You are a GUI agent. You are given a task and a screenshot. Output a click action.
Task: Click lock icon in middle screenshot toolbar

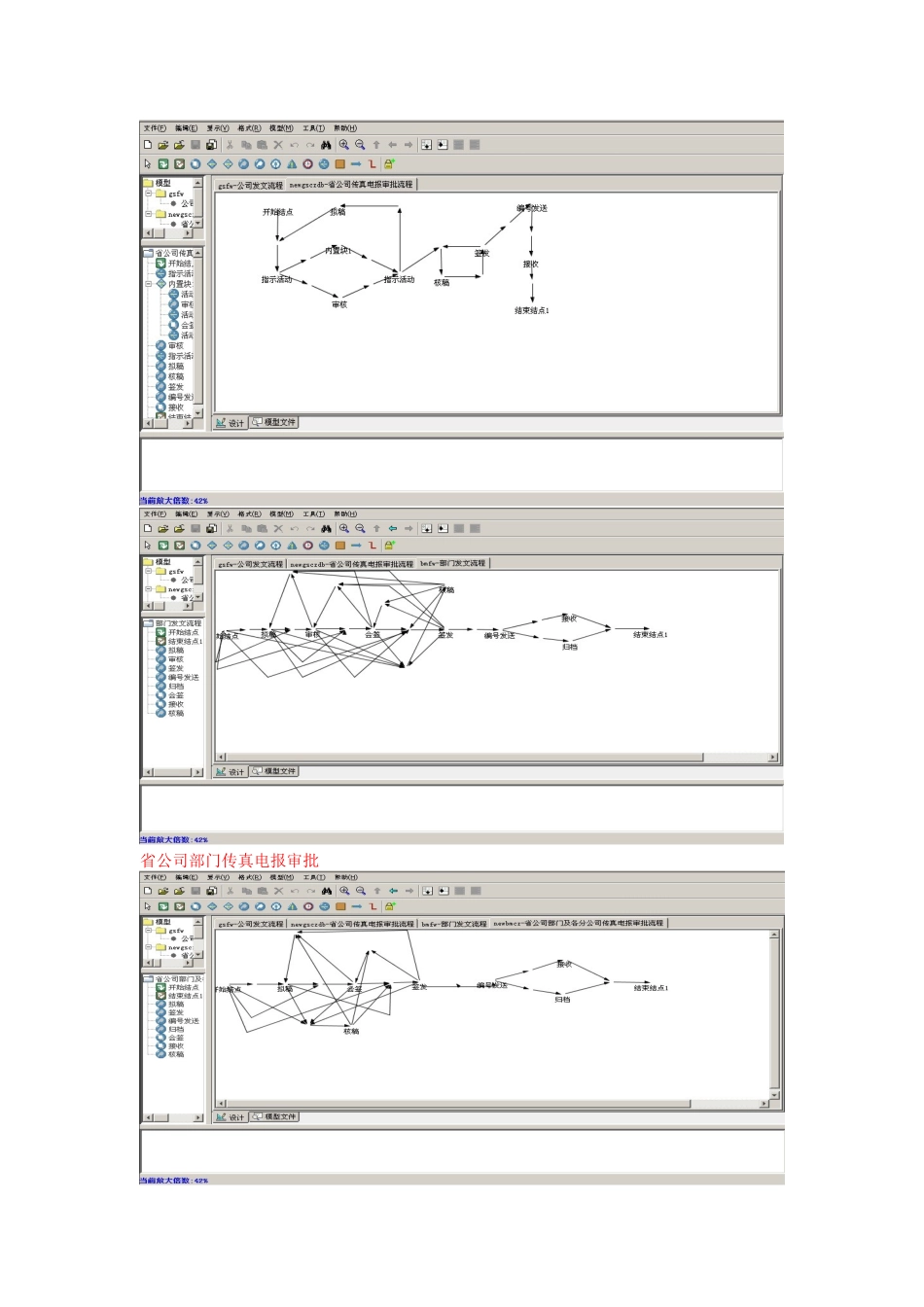click(x=389, y=546)
